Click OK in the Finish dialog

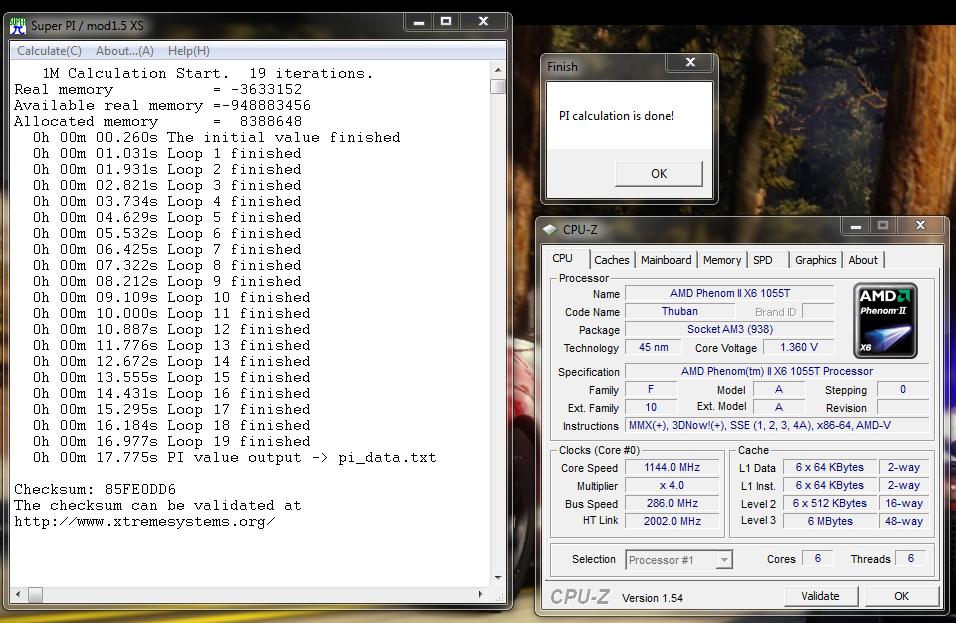tap(659, 174)
